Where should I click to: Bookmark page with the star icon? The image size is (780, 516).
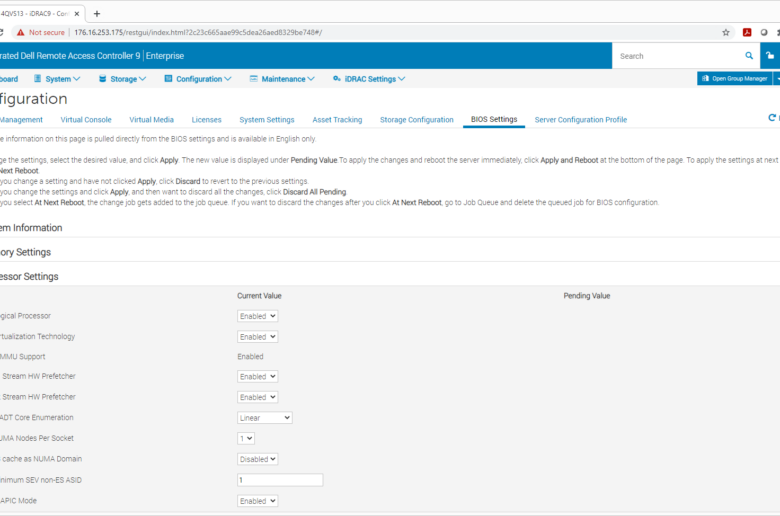click(x=726, y=32)
